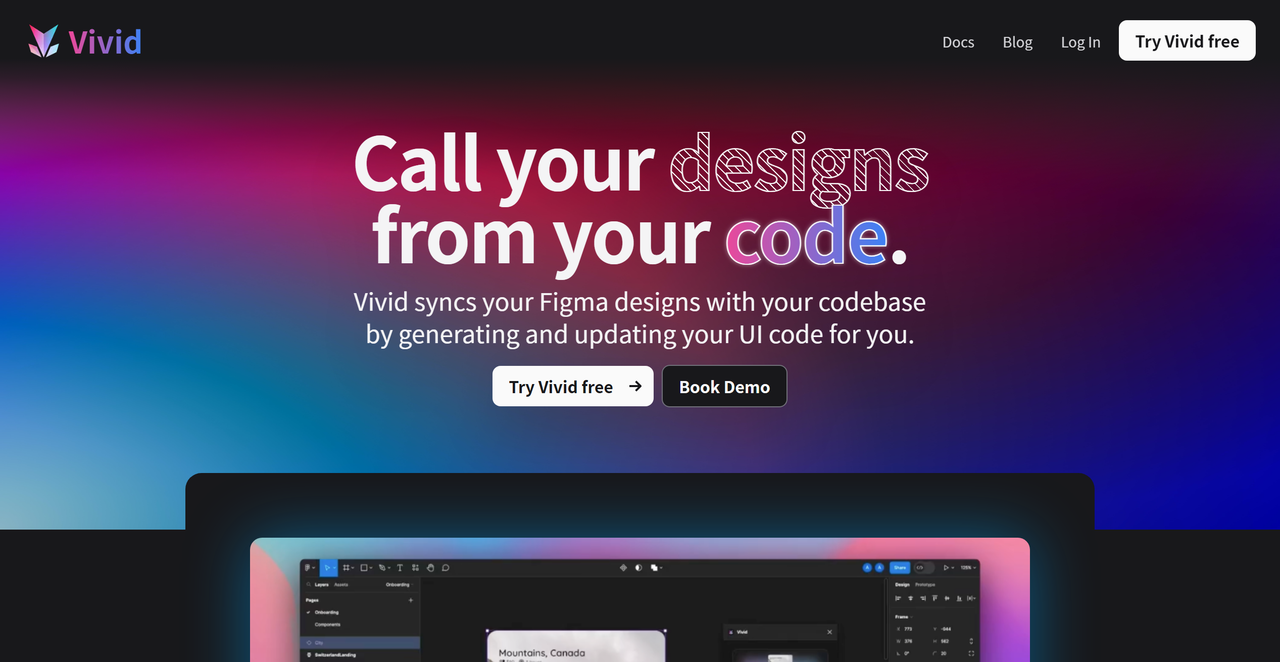This screenshot has width=1280, height=662.
Task: Click the align left icon in Design panel
Action: point(898,598)
